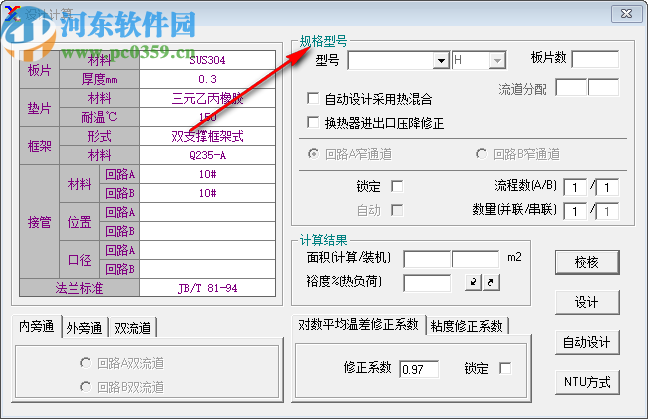Click the 板片数 input field
The width and height of the screenshot is (648, 419).
[596, 60]
